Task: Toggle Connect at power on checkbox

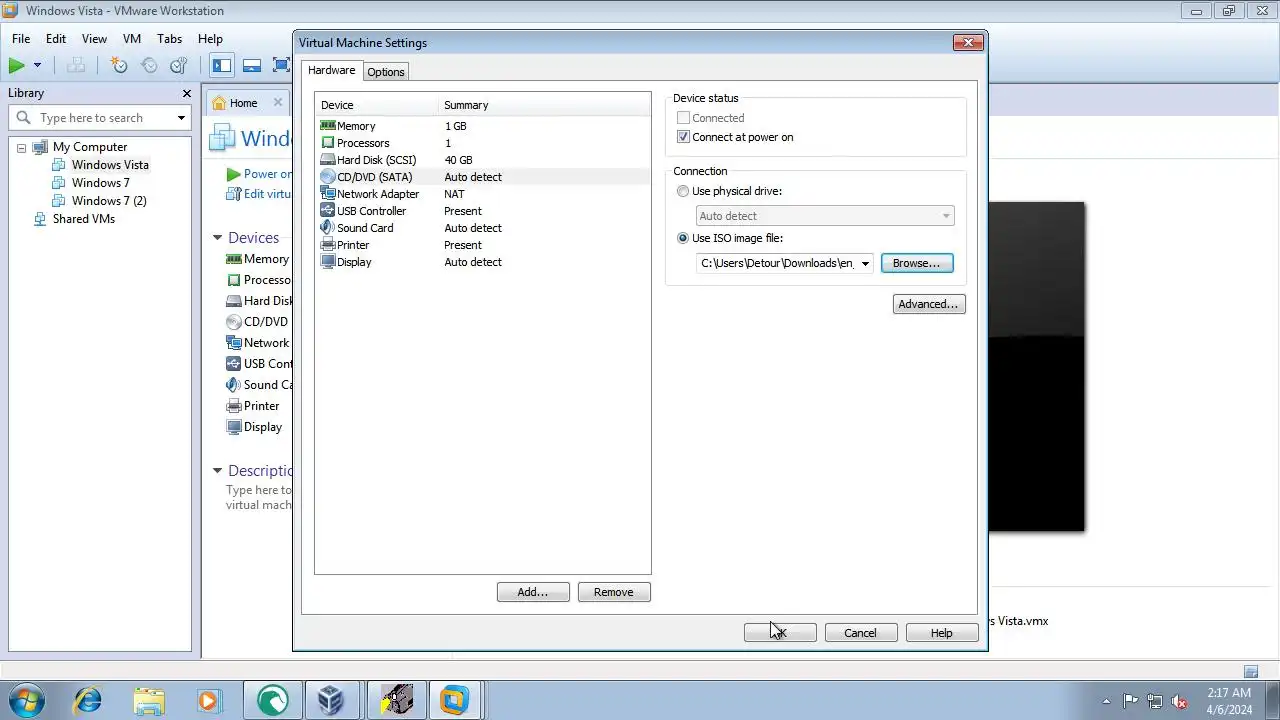Action: (684, 137)
